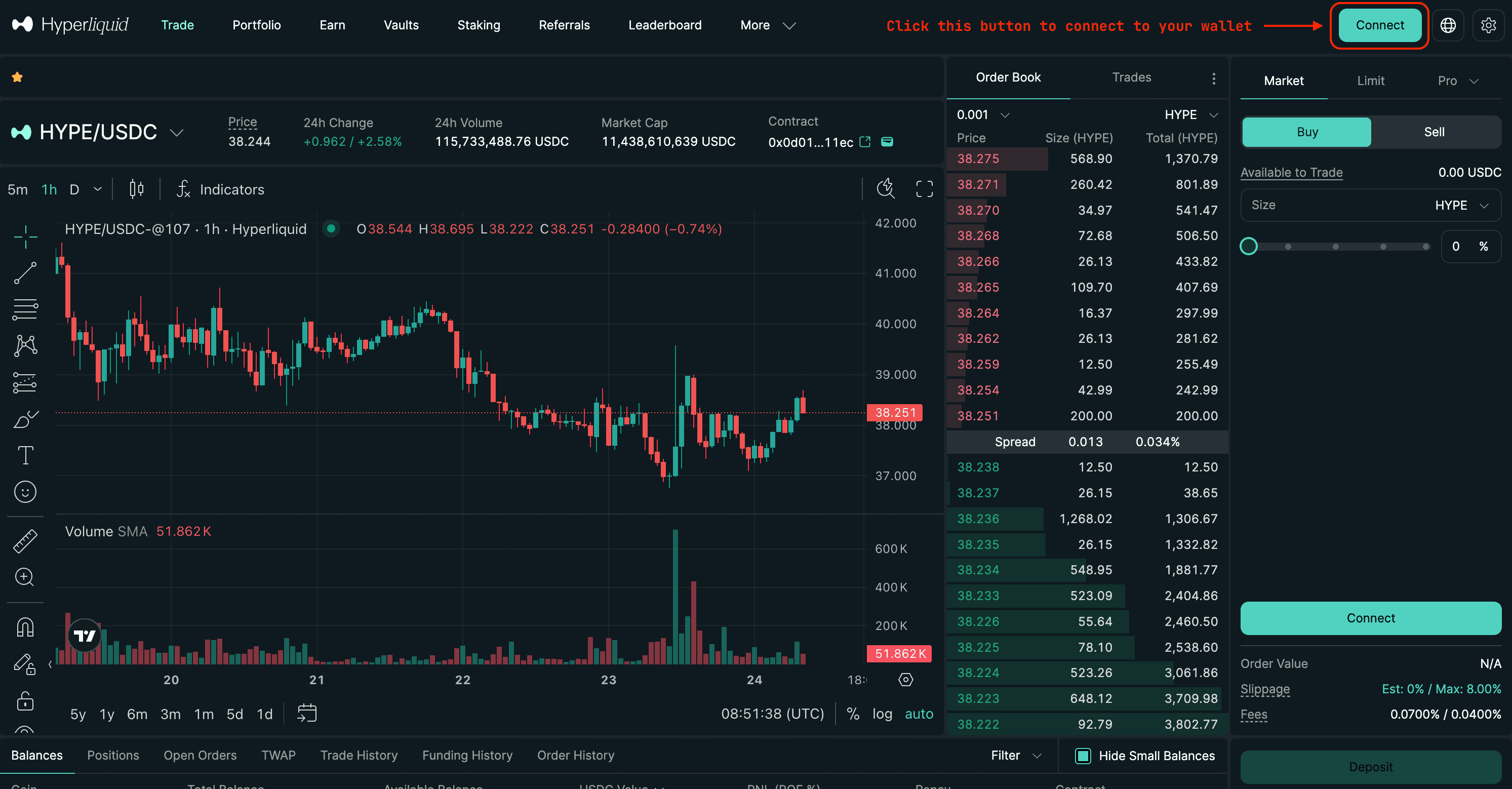Open the Indicators menu button
Screen dimensions: 1512x789
pos(221,189)
